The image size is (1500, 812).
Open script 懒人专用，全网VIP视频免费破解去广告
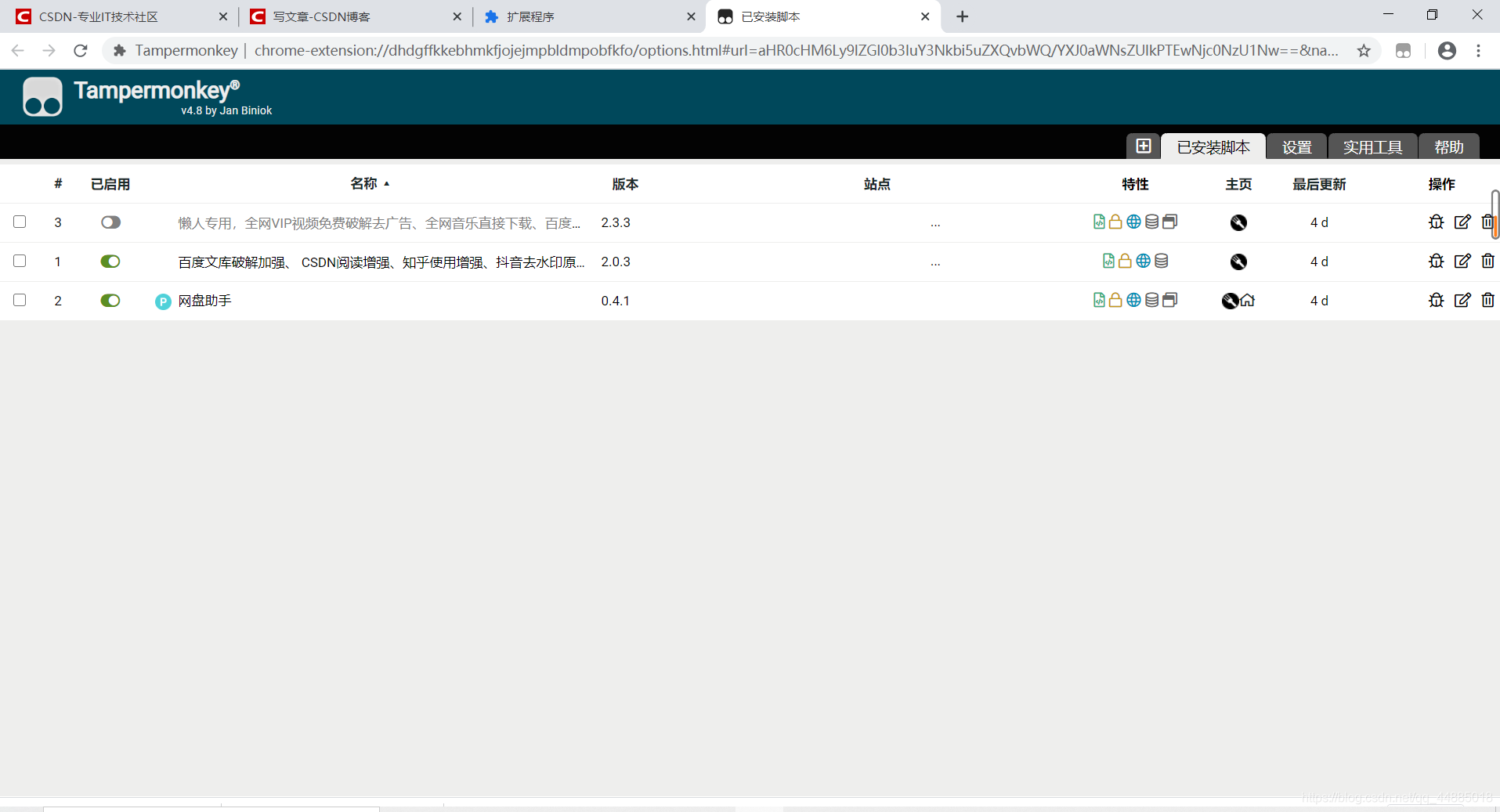(x=379, y=223)
